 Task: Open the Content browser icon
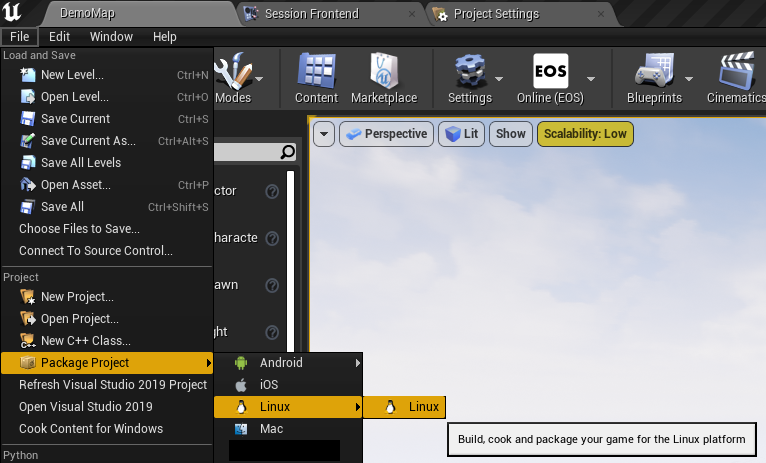tap(316, 71)
